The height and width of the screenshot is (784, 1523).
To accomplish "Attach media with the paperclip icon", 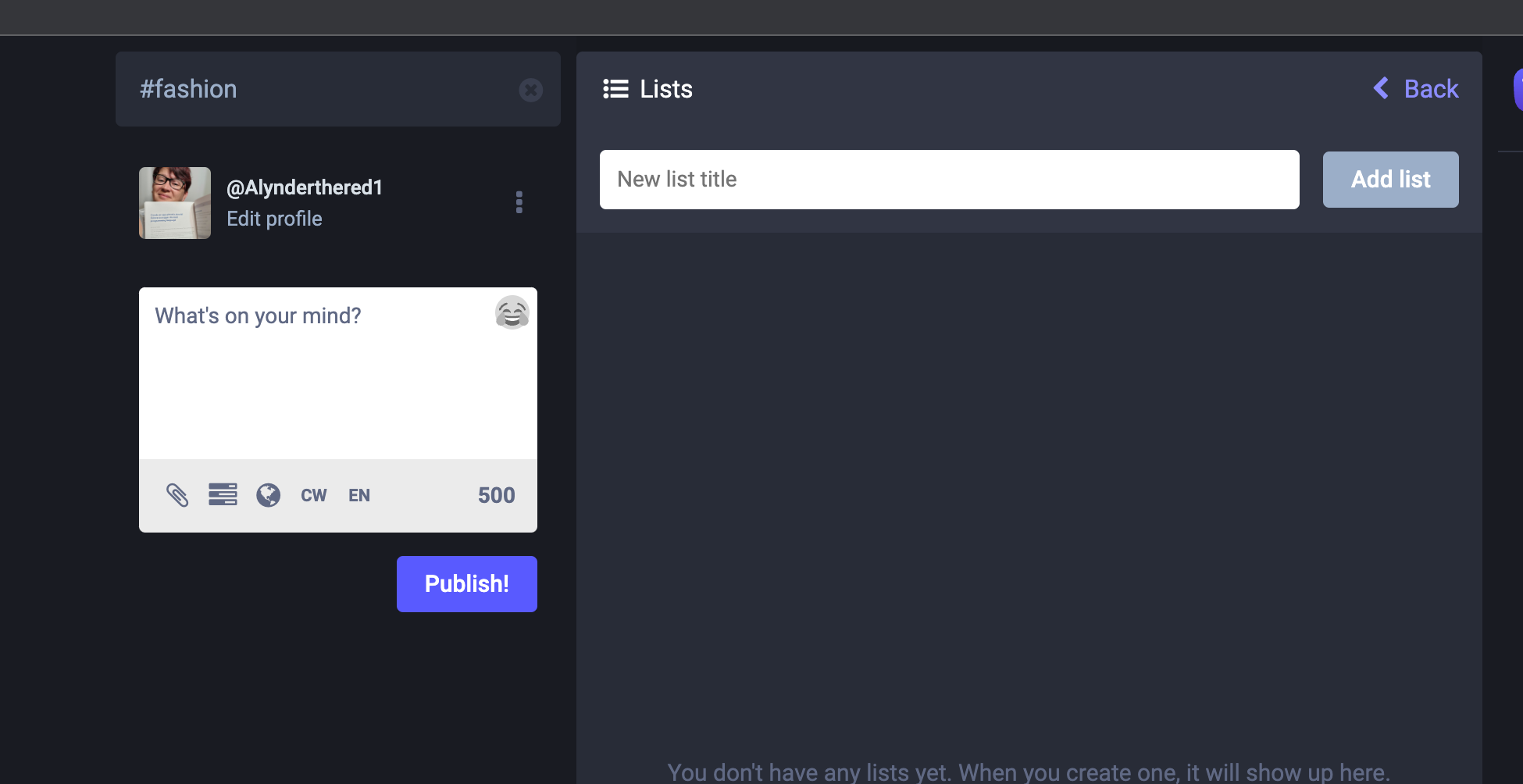I will [177, 495].
